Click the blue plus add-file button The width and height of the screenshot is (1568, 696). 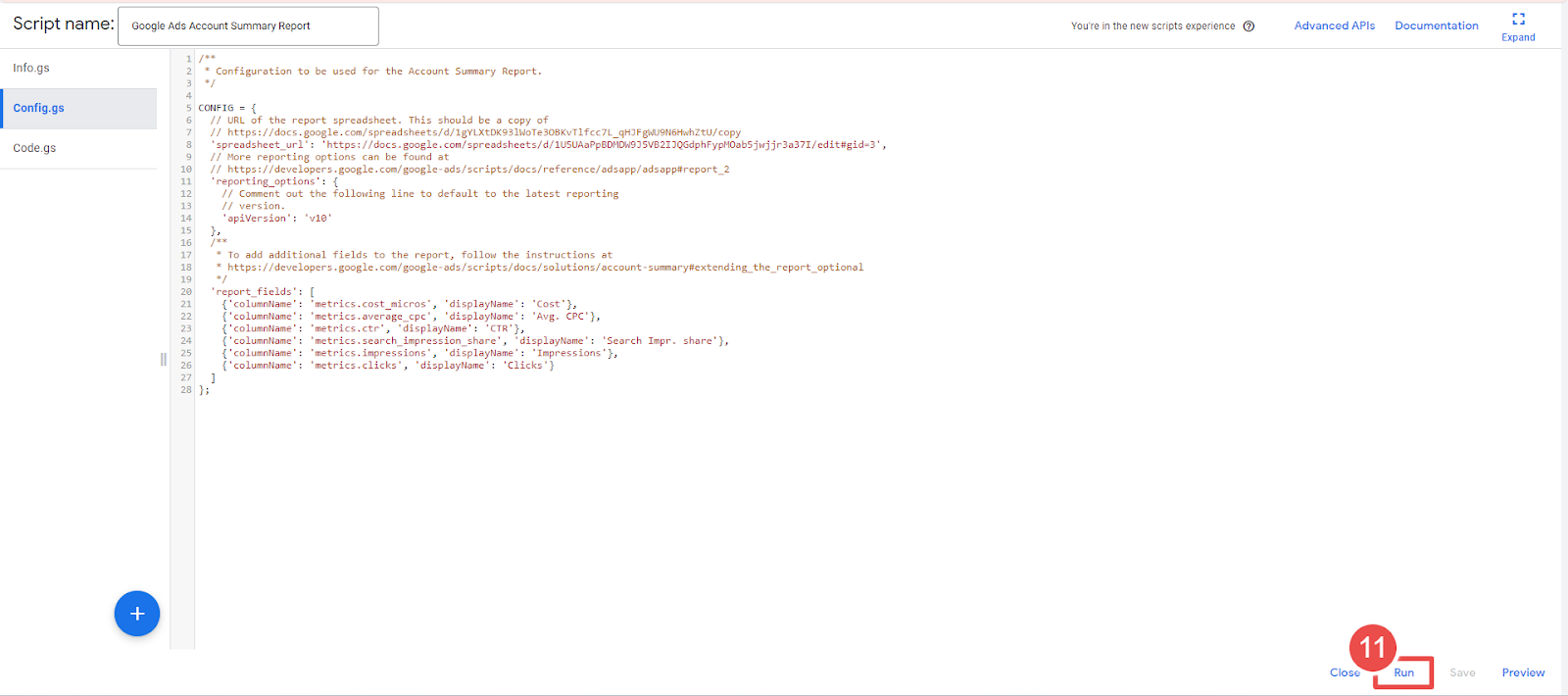(137, 614)
